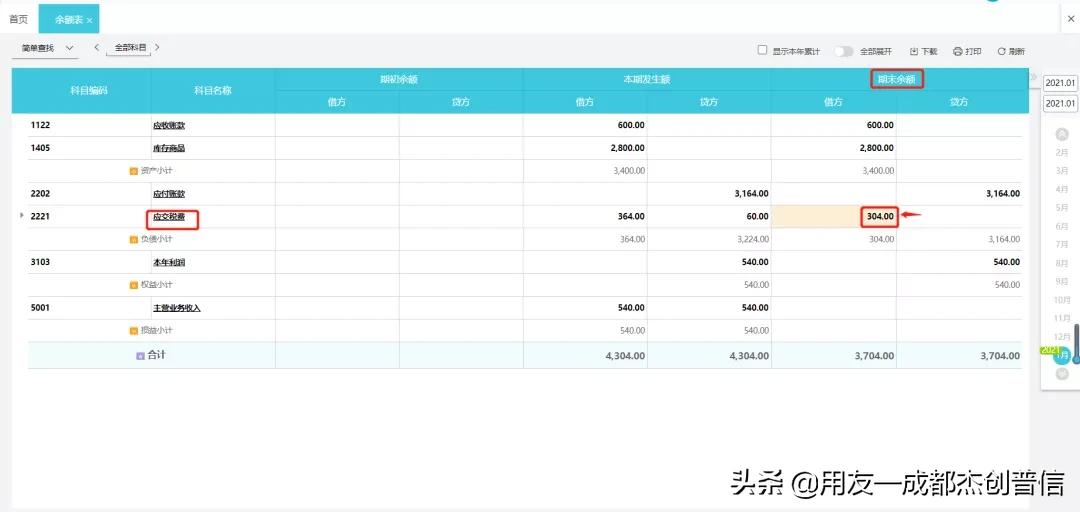The height and width of the screenshot is (512, 1080).
Task: Click the 364.00 debit amount for 应交税费
Action: coord(632,216)
